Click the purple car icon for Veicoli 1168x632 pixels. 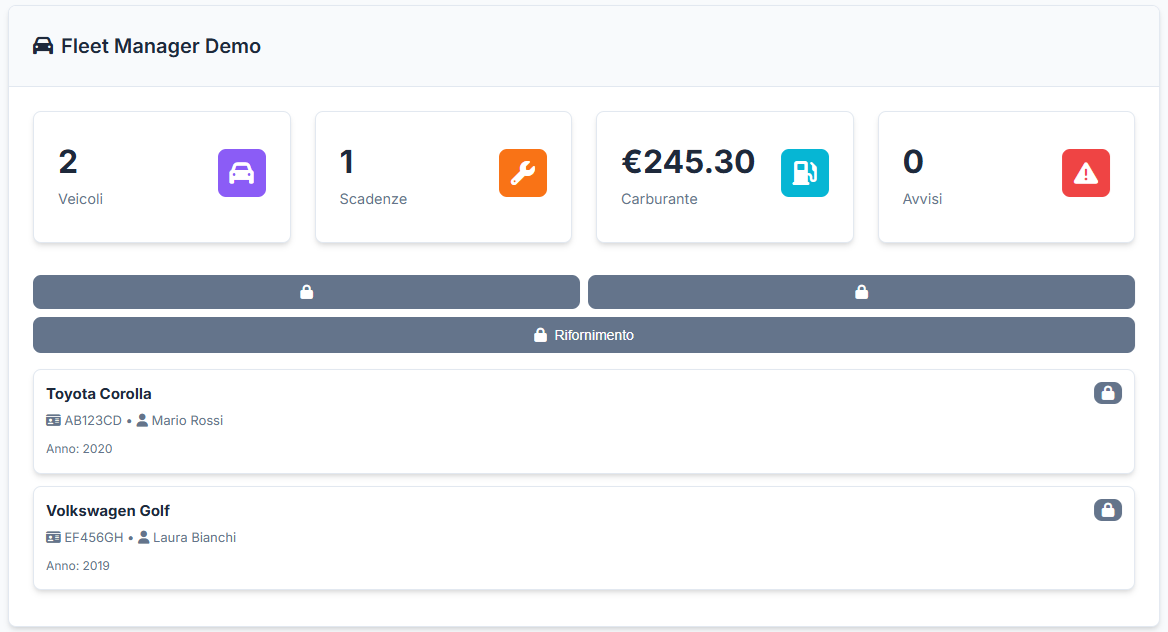(x=242, y=173)
